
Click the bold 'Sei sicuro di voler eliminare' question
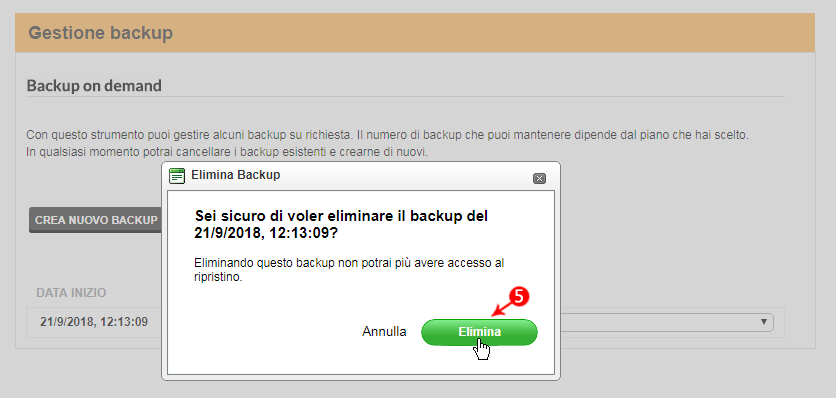(341, 217)
